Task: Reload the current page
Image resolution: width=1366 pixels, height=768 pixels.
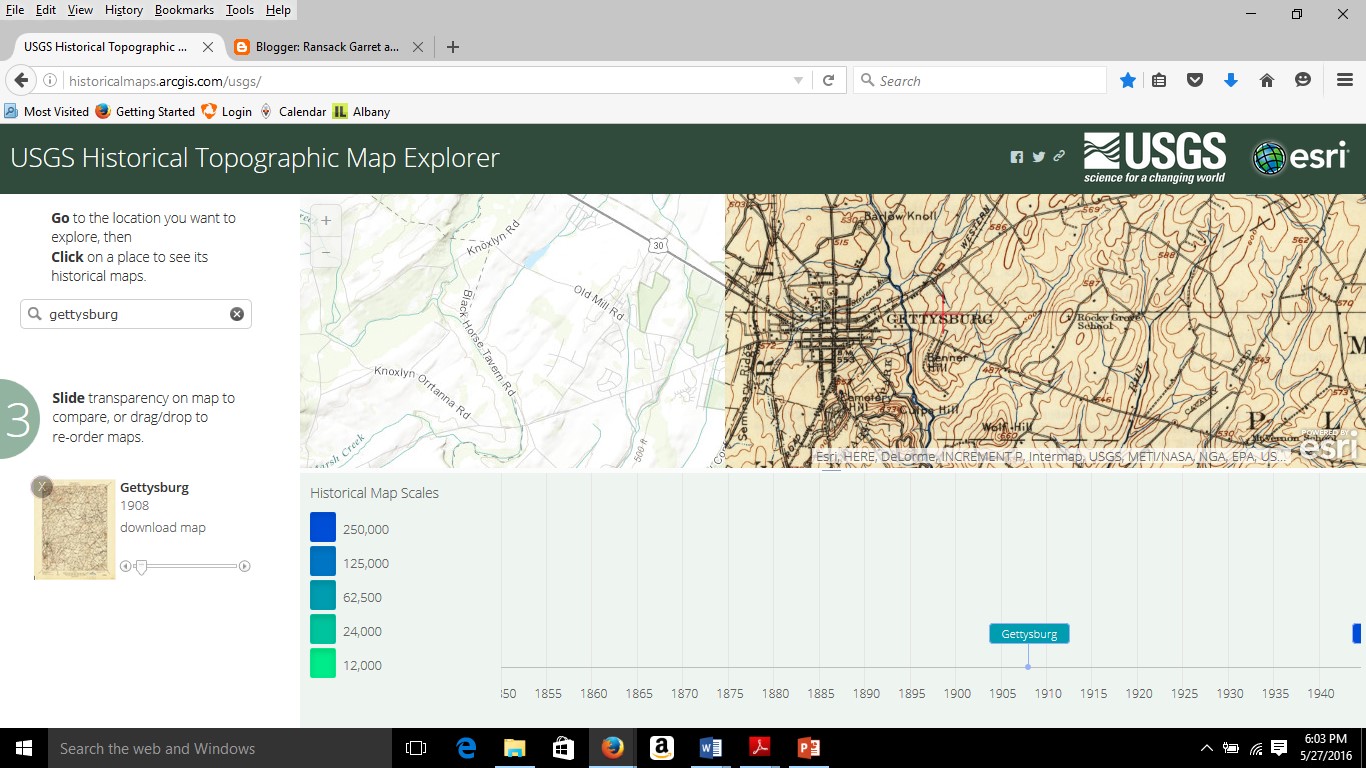Action: point(828,81)
